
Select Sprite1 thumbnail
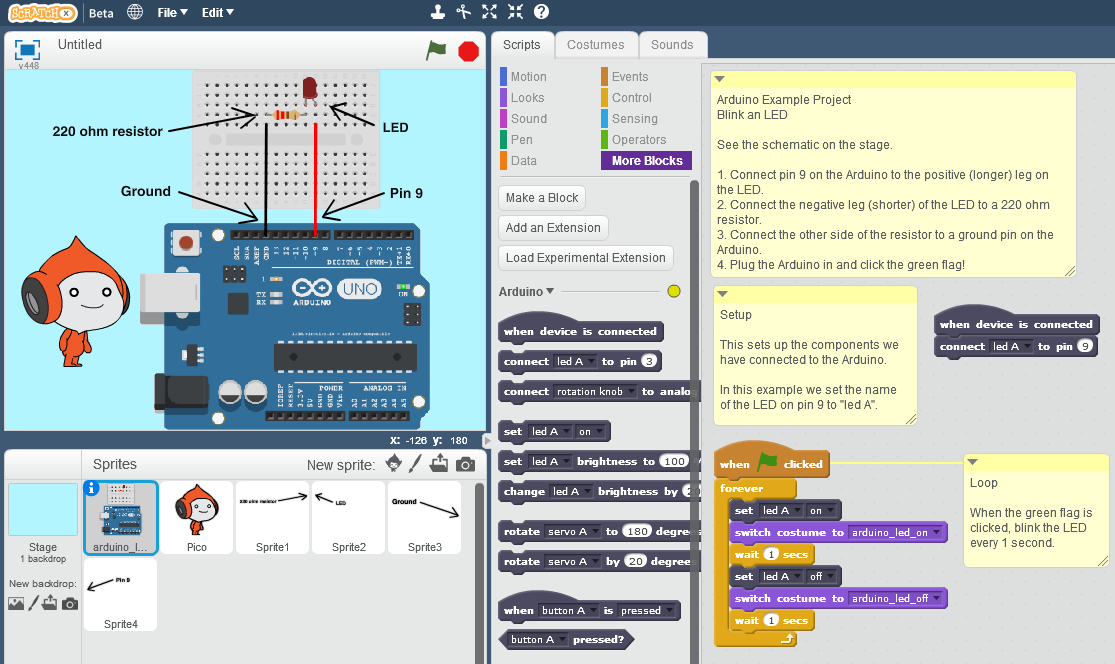(x=273, y=518)
